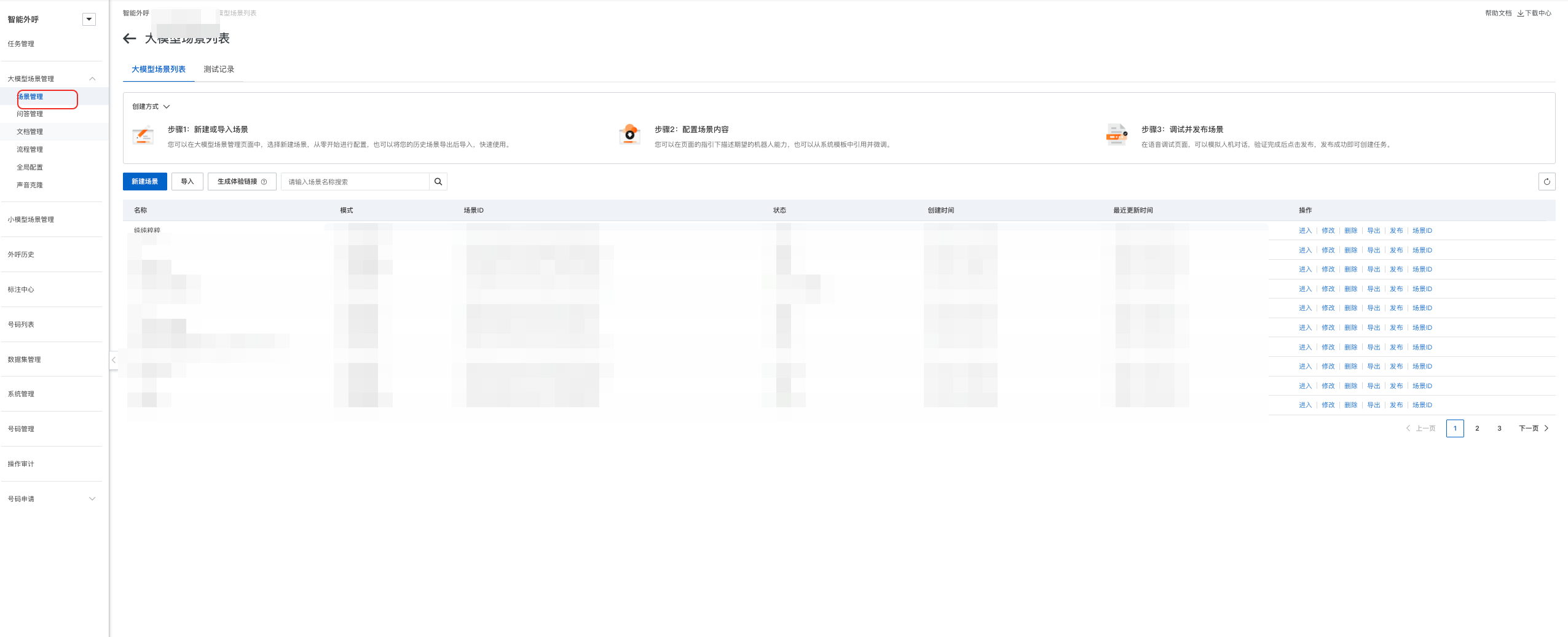Open the 下载中心 link
Screen dimensions: 1568x637
(1534, 14)
